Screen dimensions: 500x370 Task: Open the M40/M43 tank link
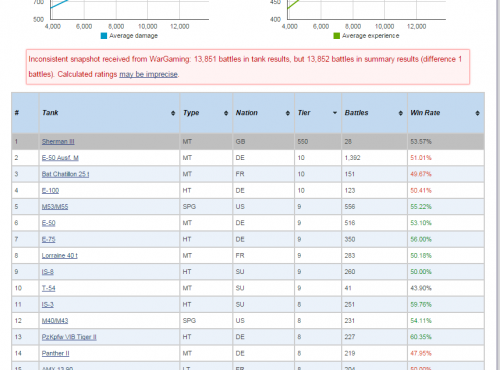[x=55, y=321]
